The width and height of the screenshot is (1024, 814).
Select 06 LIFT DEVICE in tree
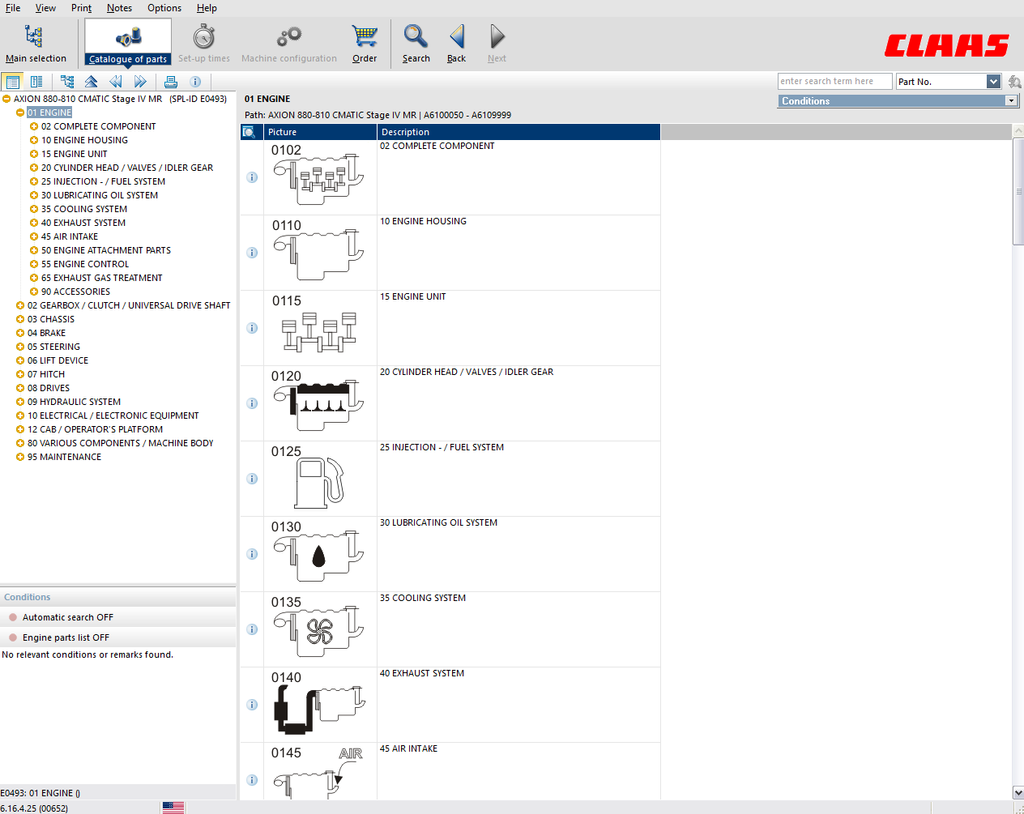[57, 361]
